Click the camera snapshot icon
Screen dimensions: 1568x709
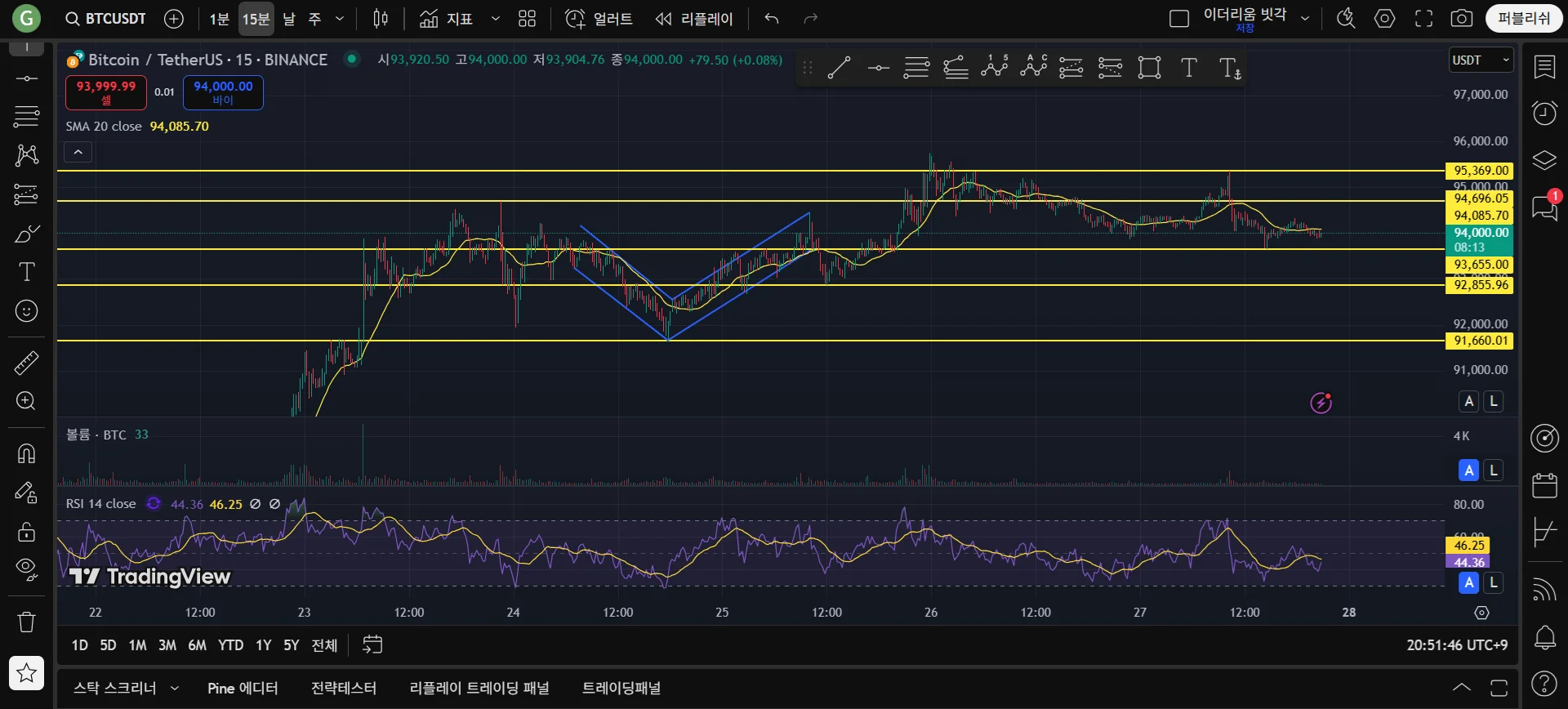coord(1462,19)
